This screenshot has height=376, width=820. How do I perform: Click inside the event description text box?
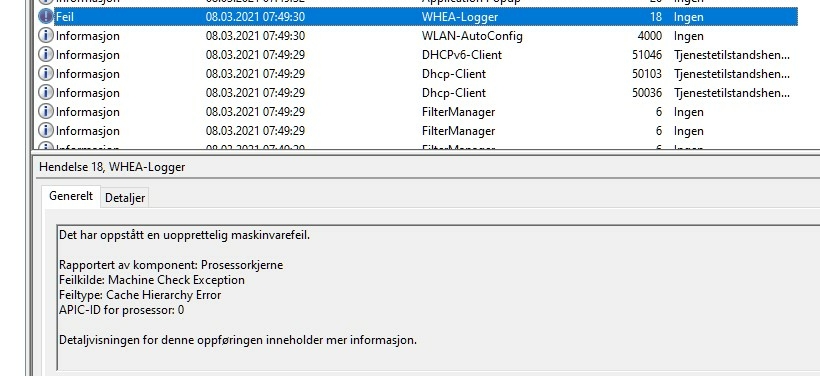(438, 298)
